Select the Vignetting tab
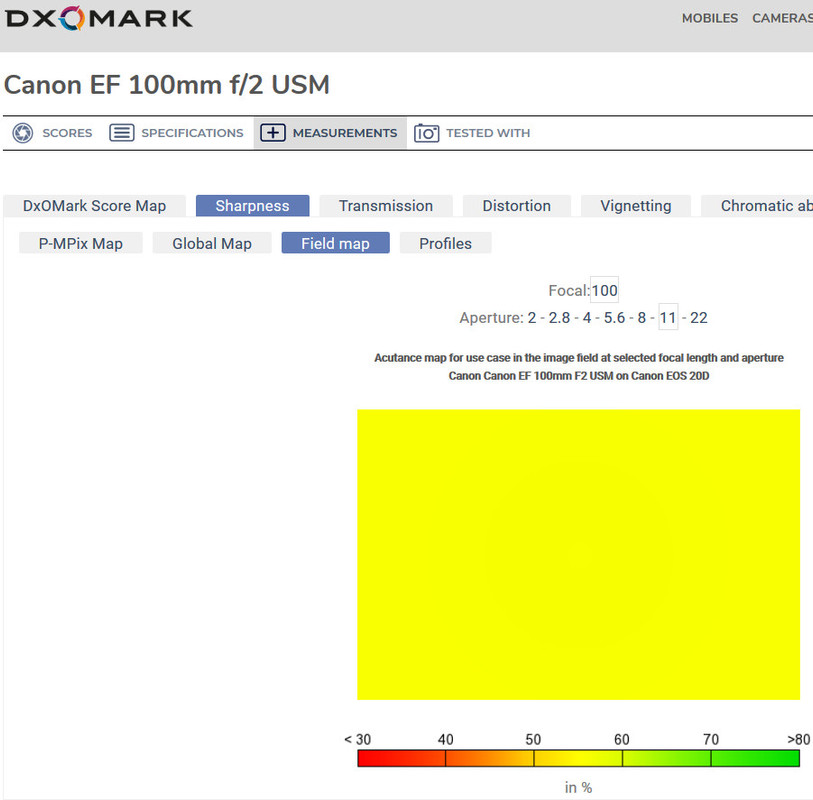813x800 pixels. click(x=636, y=206)
